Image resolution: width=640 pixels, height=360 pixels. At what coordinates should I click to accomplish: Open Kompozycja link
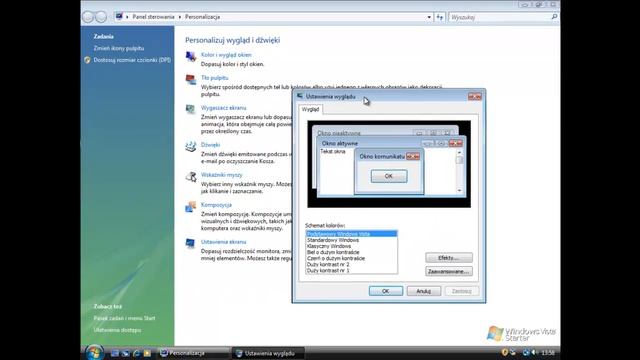point(216,205)
